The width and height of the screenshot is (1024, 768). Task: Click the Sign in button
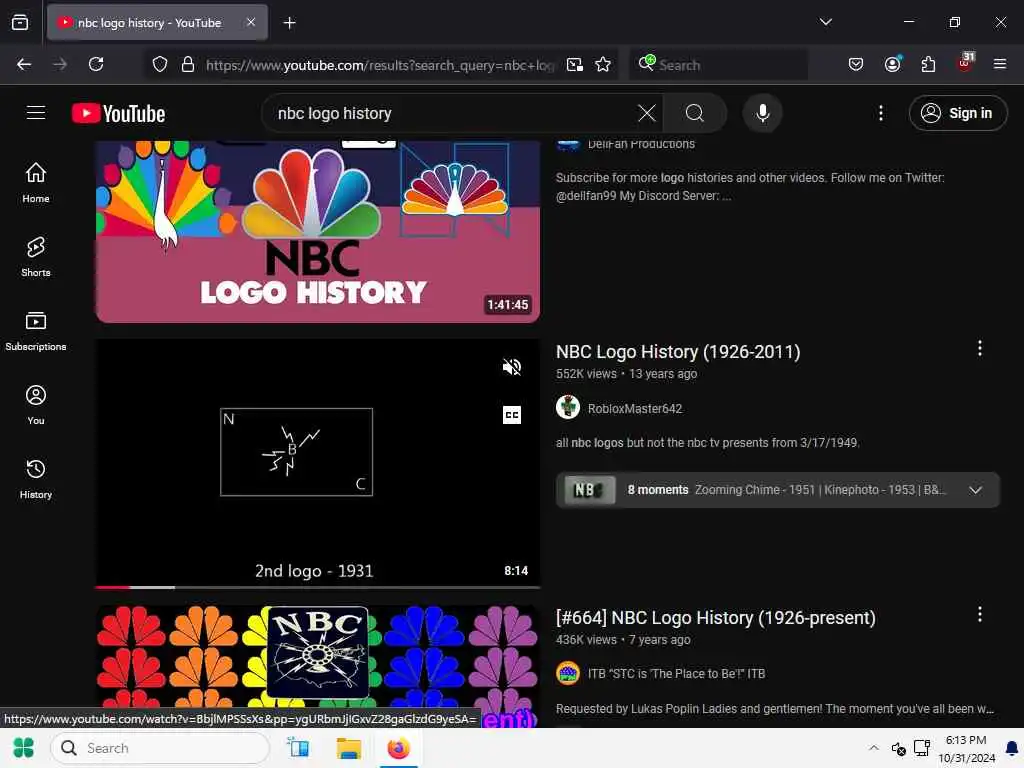tap(957, 113)
